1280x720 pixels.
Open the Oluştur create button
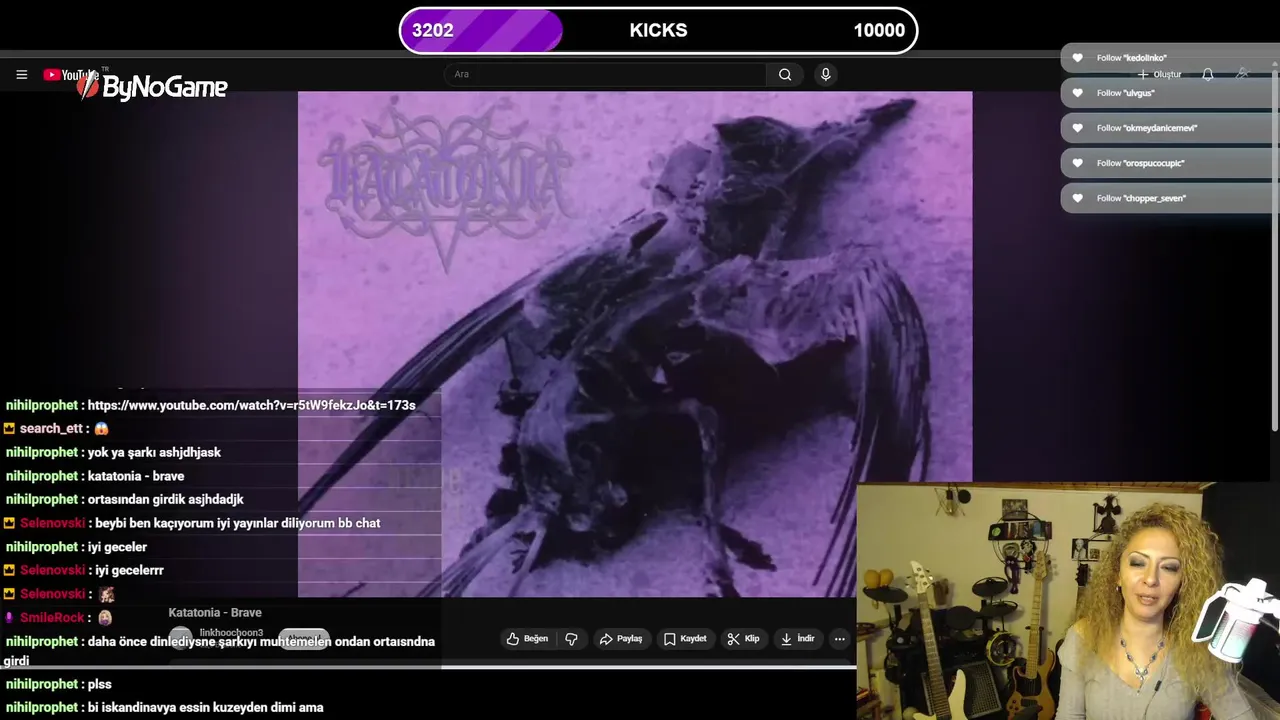click(1160, 75)
